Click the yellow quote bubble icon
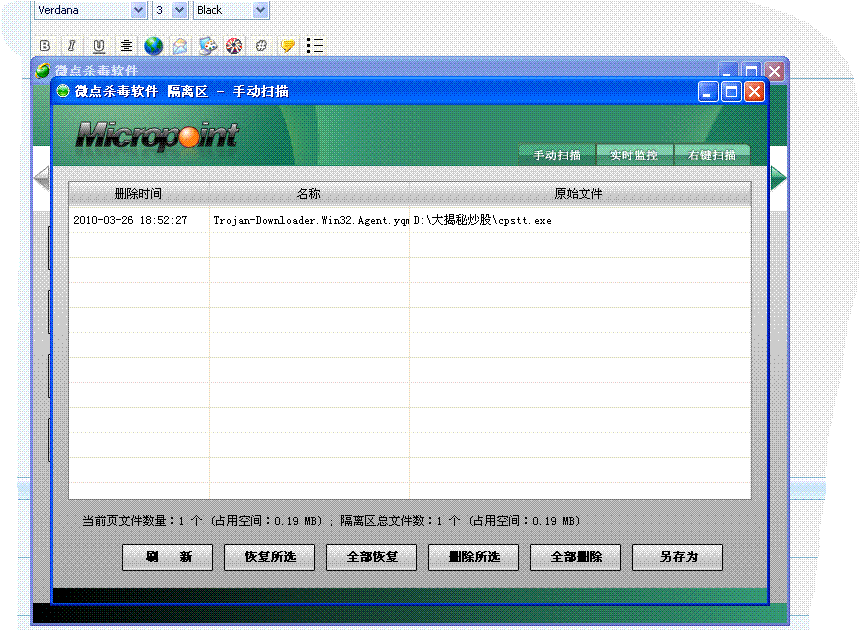Image resolution: width=862 pixels, height=632 pixels. 288,46
